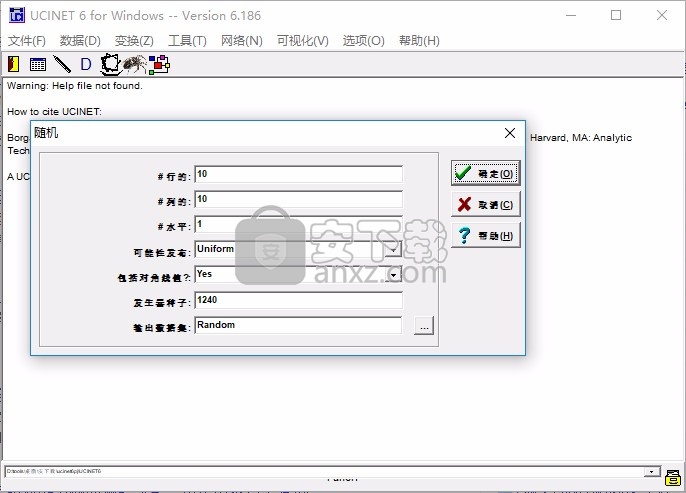This screenshot has width=686, height=493.
Task: Click the output dataset field Random
Action: click(x=298, y=325)
